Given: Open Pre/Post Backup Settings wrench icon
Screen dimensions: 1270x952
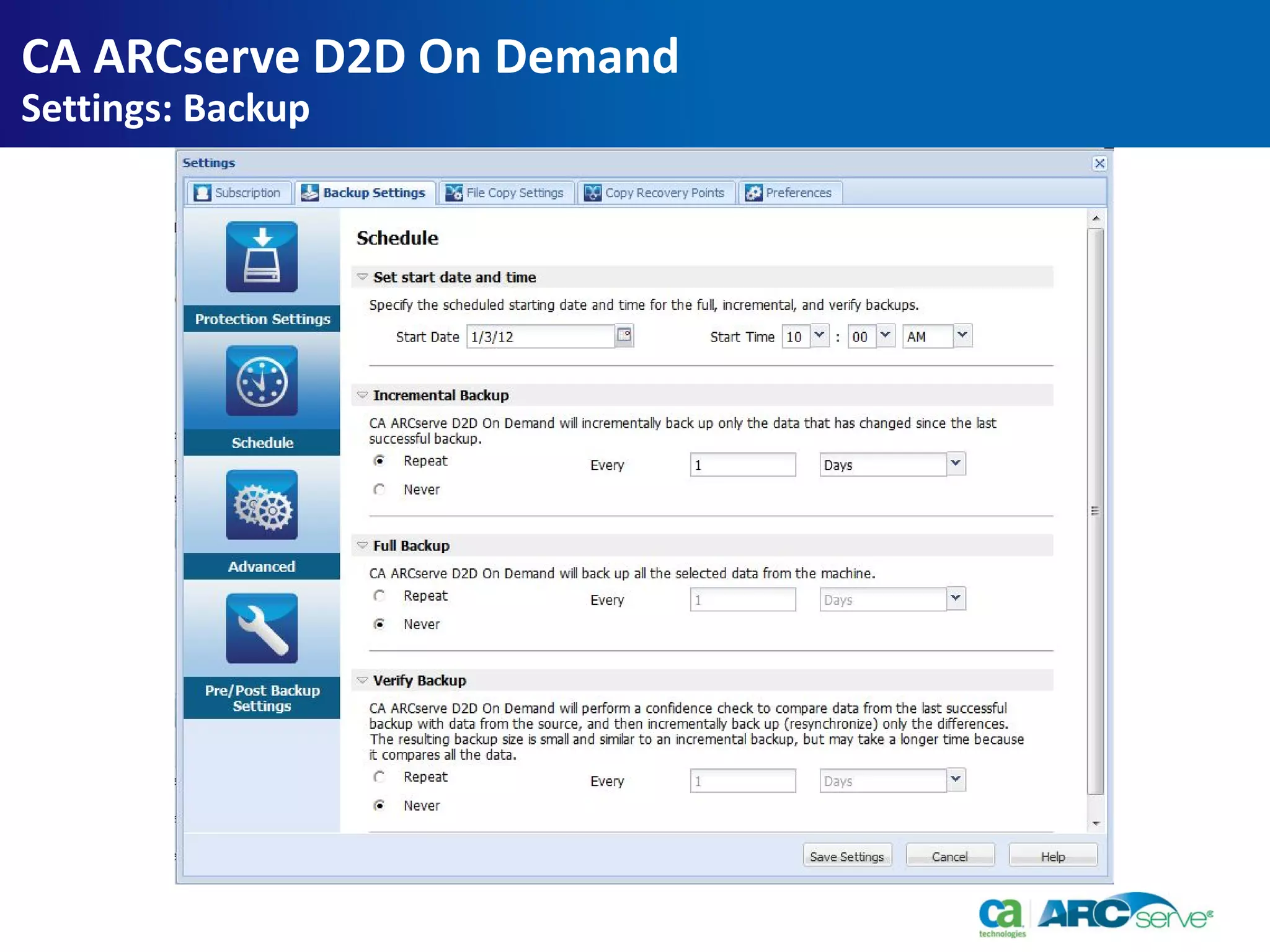Looking at the screenshot, I should (262, 628).
